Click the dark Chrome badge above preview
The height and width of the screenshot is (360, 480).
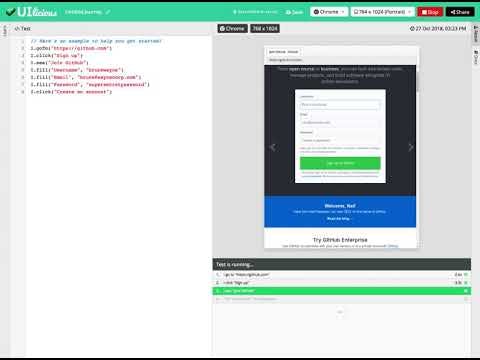click(x=232, y=29)
